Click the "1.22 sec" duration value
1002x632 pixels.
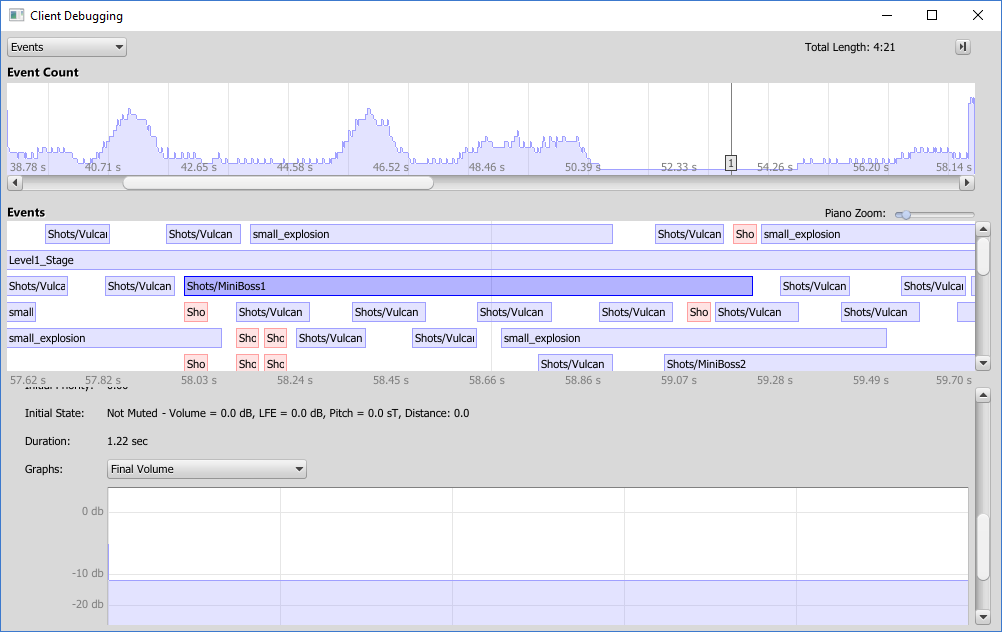[x=127, y=442]
